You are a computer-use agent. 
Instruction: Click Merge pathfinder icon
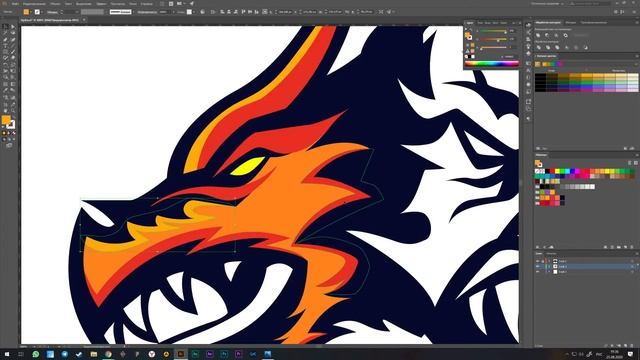[x=557, y=48]
